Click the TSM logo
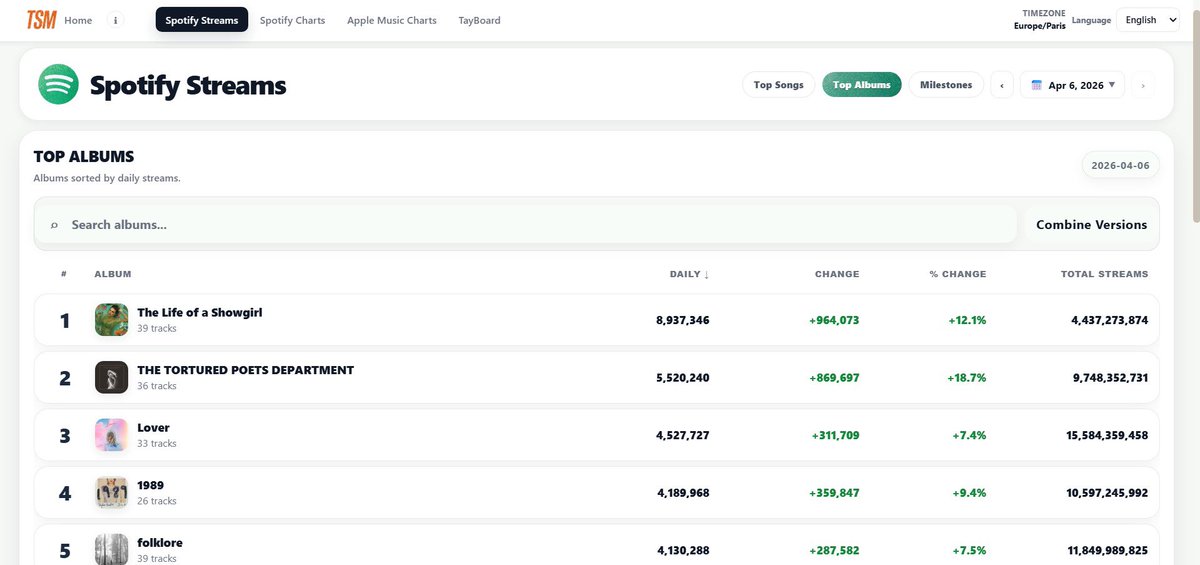 (x=41, y=19)
